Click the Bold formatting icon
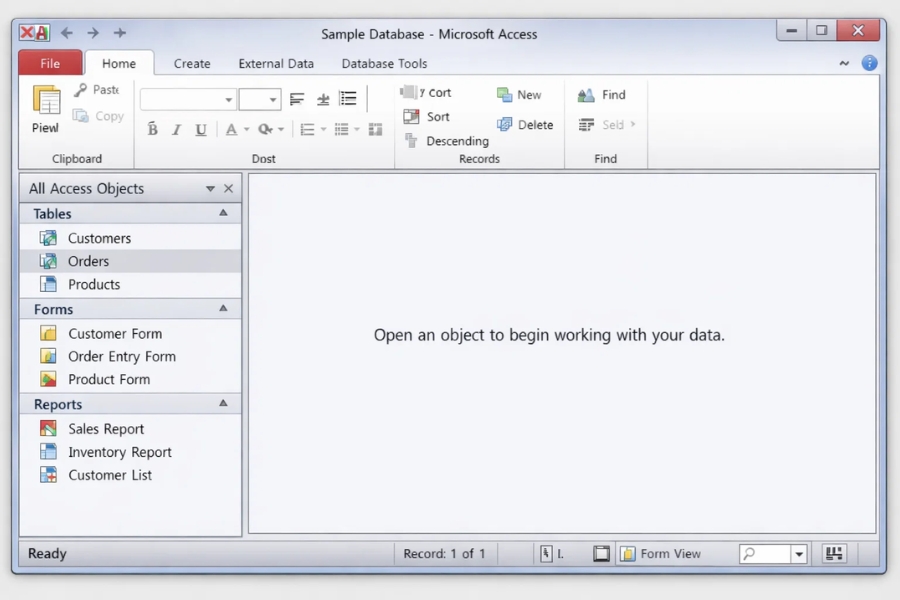 click(153, 129)
